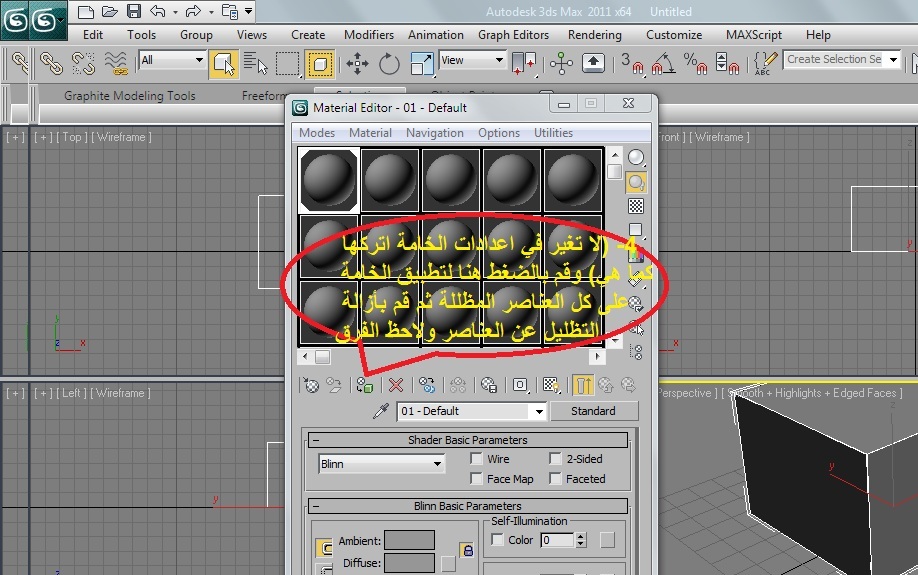
Task: Click Put to Library icon
Action: (489, 385)
